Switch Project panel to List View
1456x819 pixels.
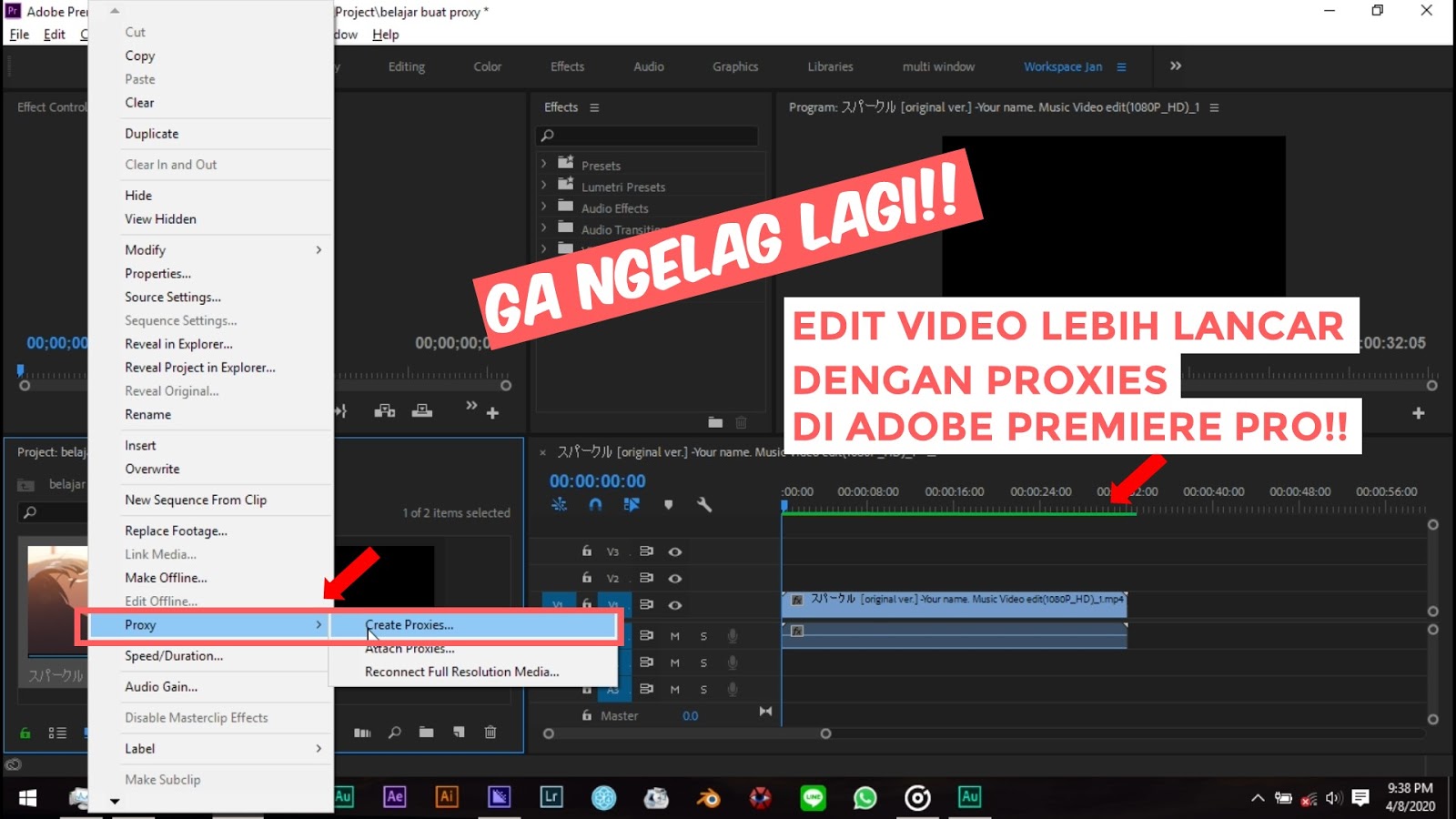point(57,733)
